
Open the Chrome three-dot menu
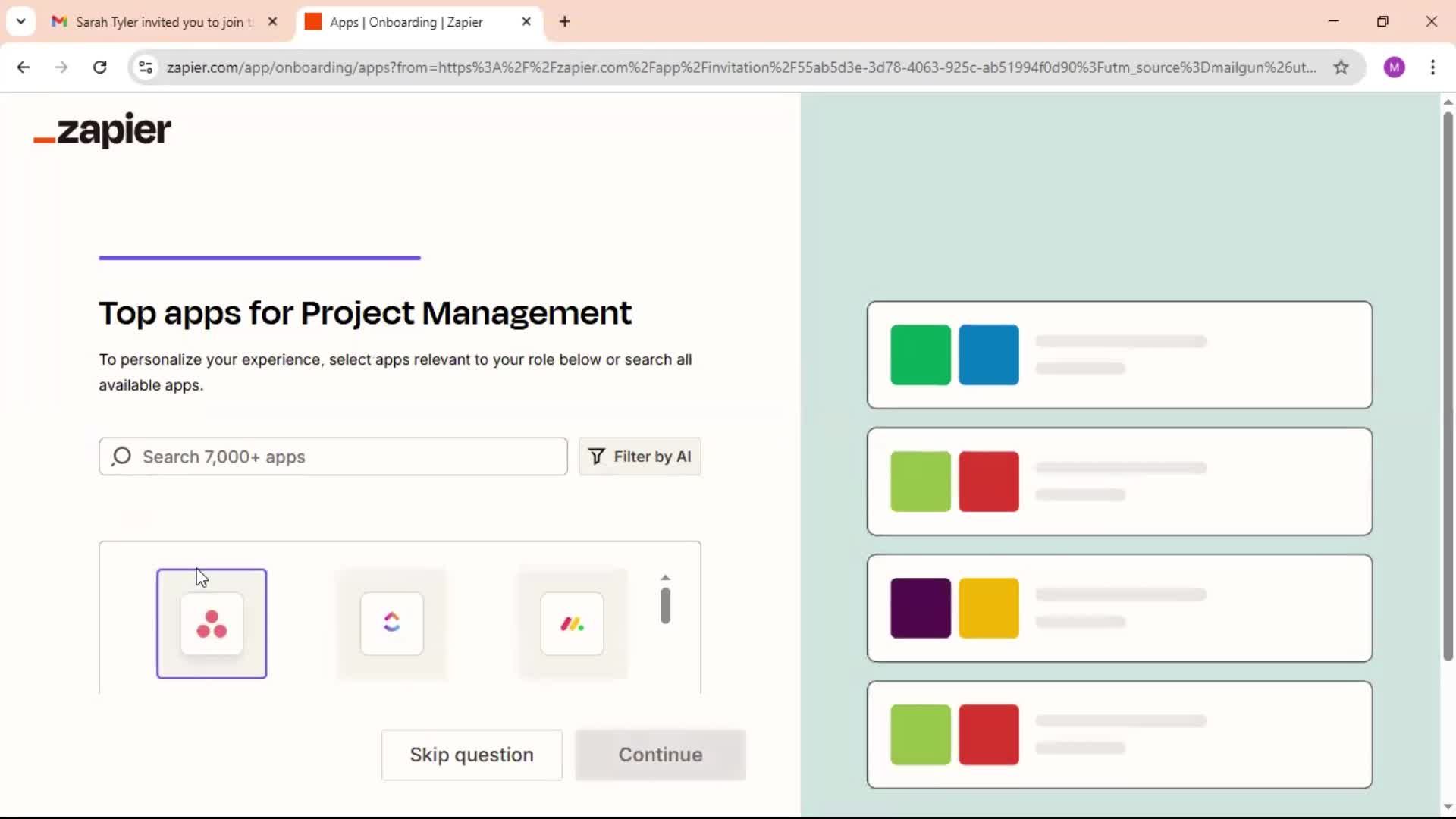[x=1432, y=67]
